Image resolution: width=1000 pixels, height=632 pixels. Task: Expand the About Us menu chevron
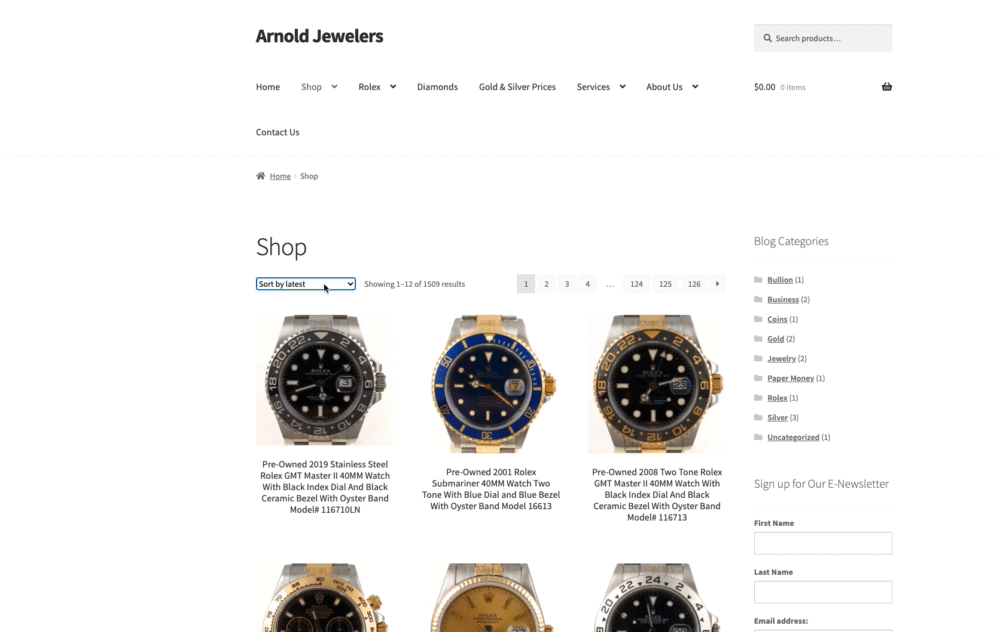(695, 87)
